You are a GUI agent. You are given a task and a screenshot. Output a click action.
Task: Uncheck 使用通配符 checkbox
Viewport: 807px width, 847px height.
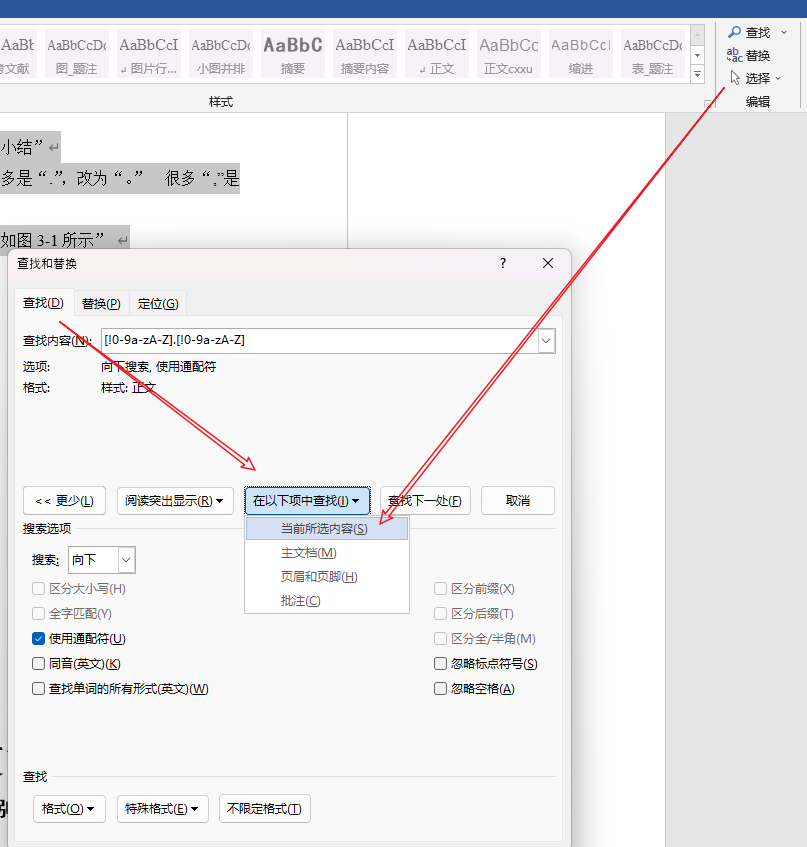click(38, 638)
